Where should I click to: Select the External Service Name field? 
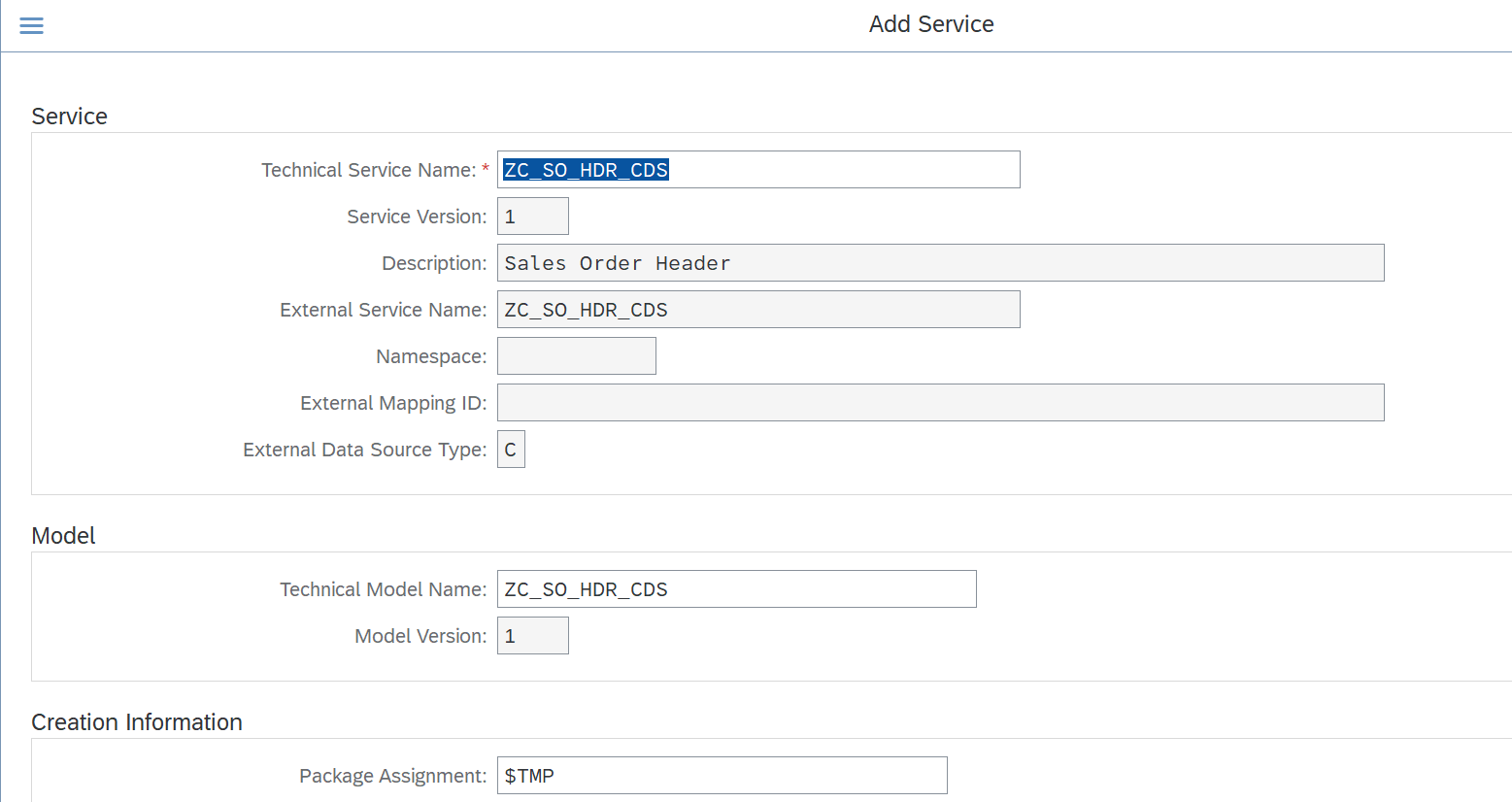click(757, 309)
